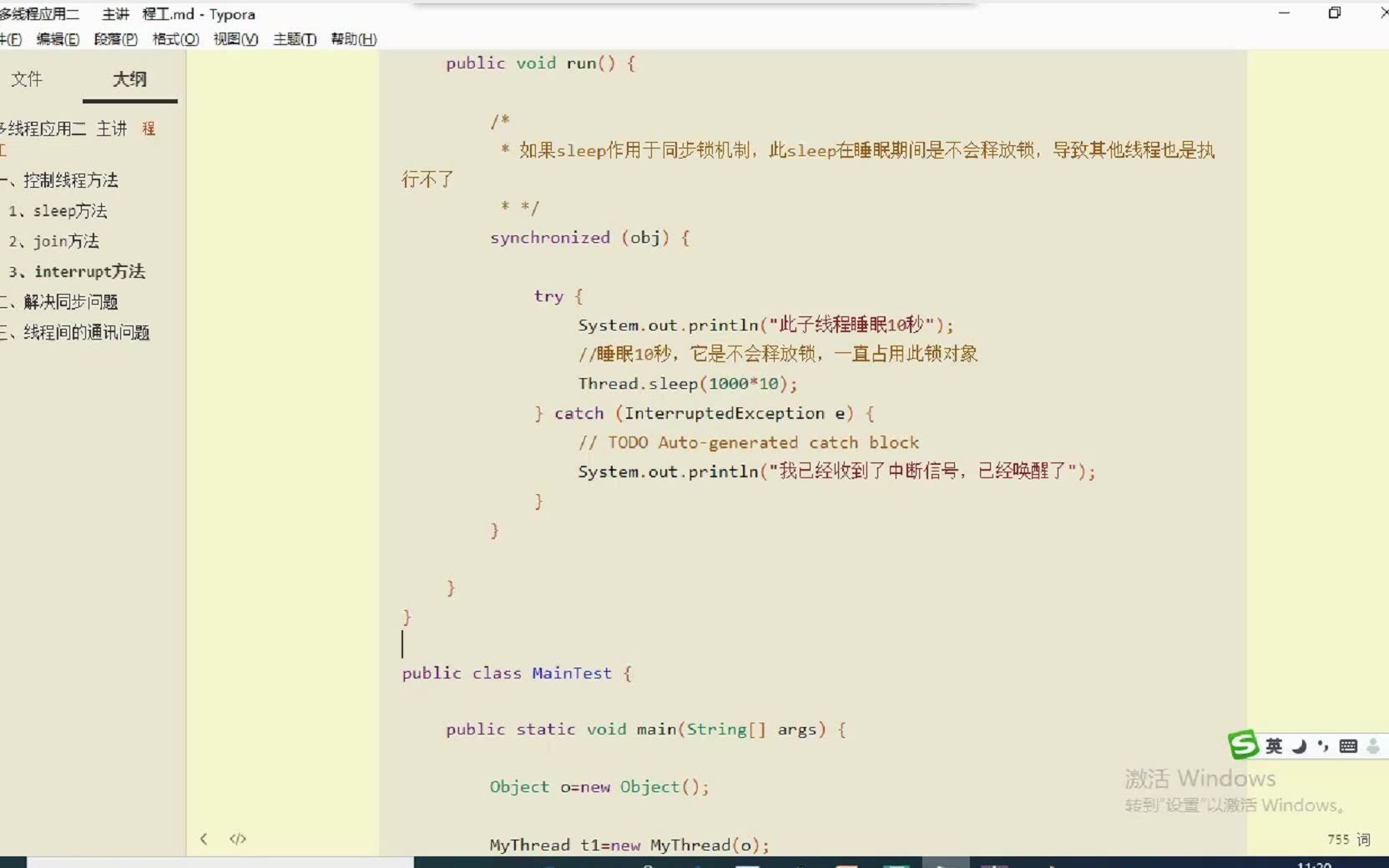
Task: Jump to outline item 解决同步问题
Action: [60, 302]
